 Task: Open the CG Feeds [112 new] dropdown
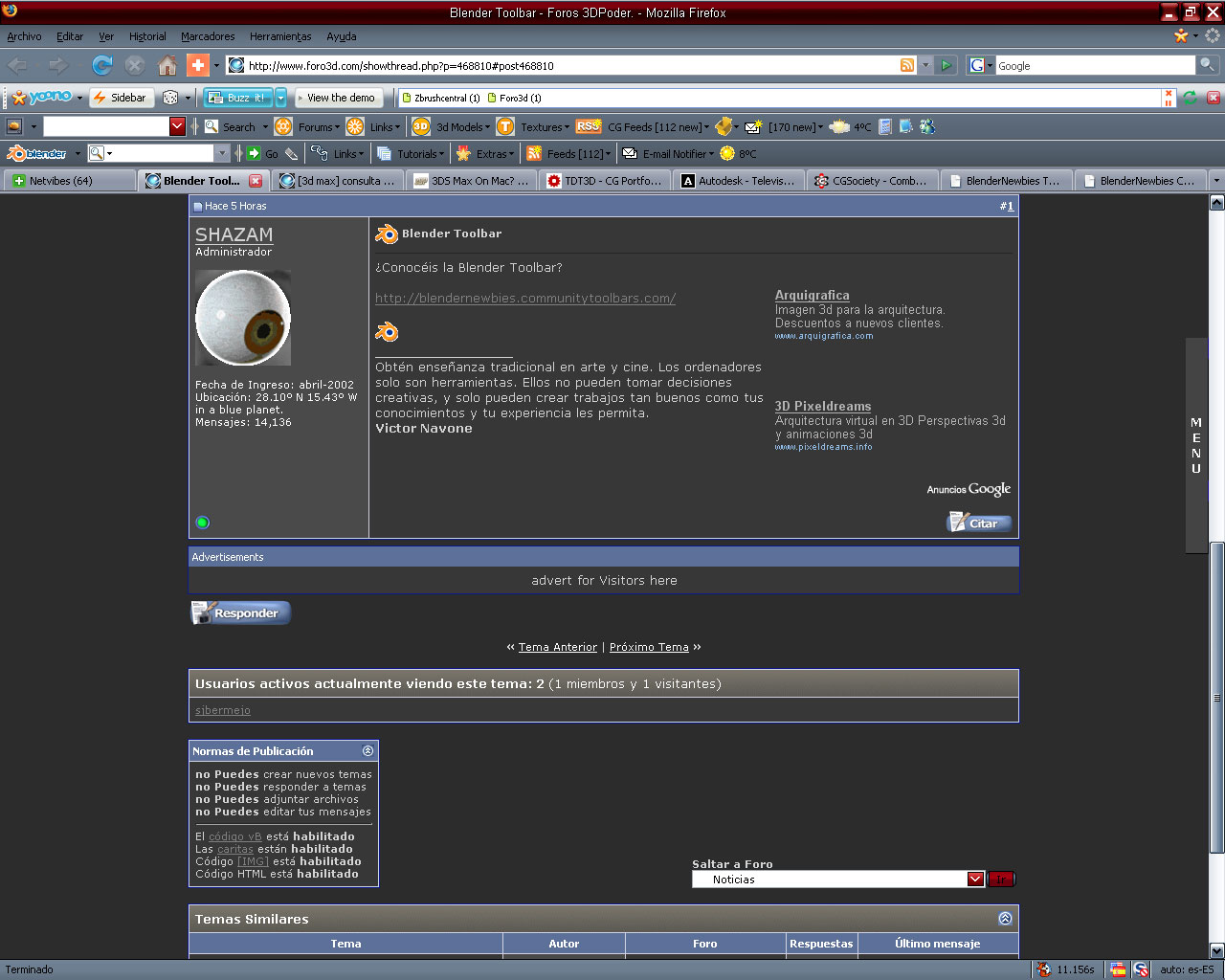[658, 126]
